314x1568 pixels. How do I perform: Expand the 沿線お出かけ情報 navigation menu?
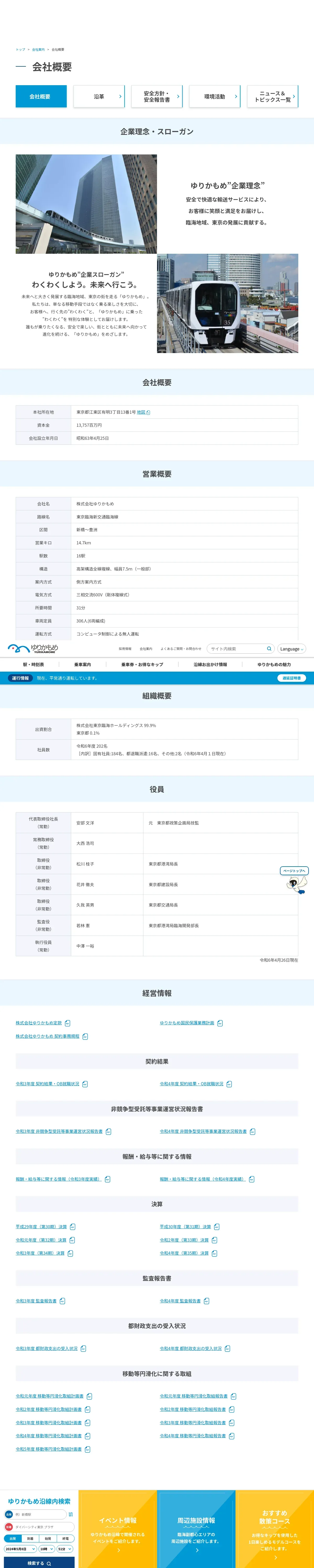[x=210, y=665]
